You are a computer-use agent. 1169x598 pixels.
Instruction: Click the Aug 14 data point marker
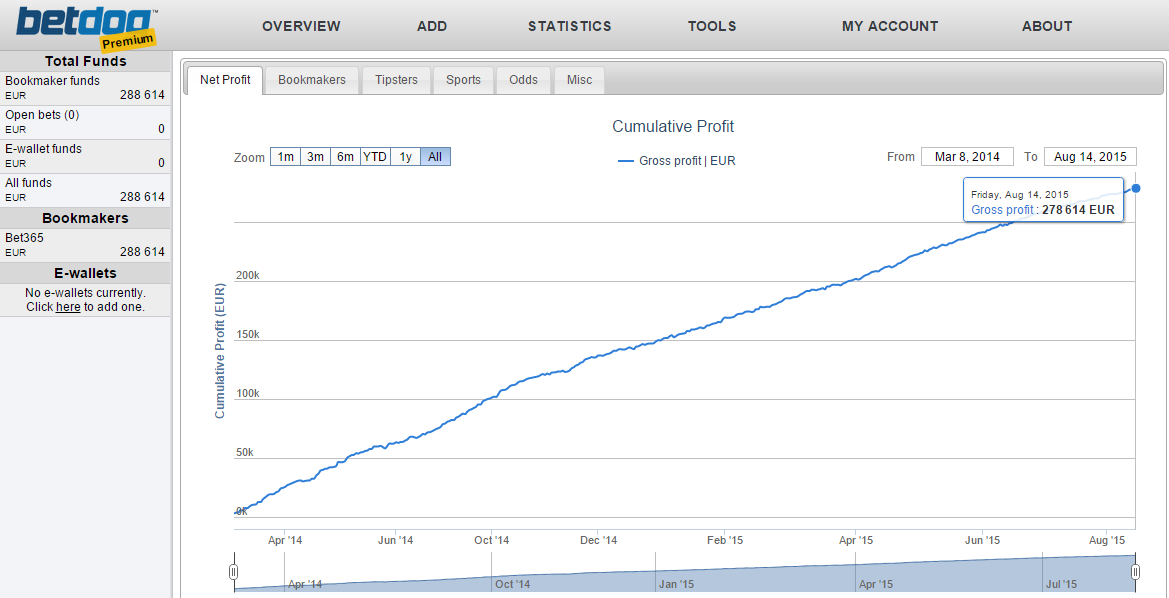tap(1136, 188)
